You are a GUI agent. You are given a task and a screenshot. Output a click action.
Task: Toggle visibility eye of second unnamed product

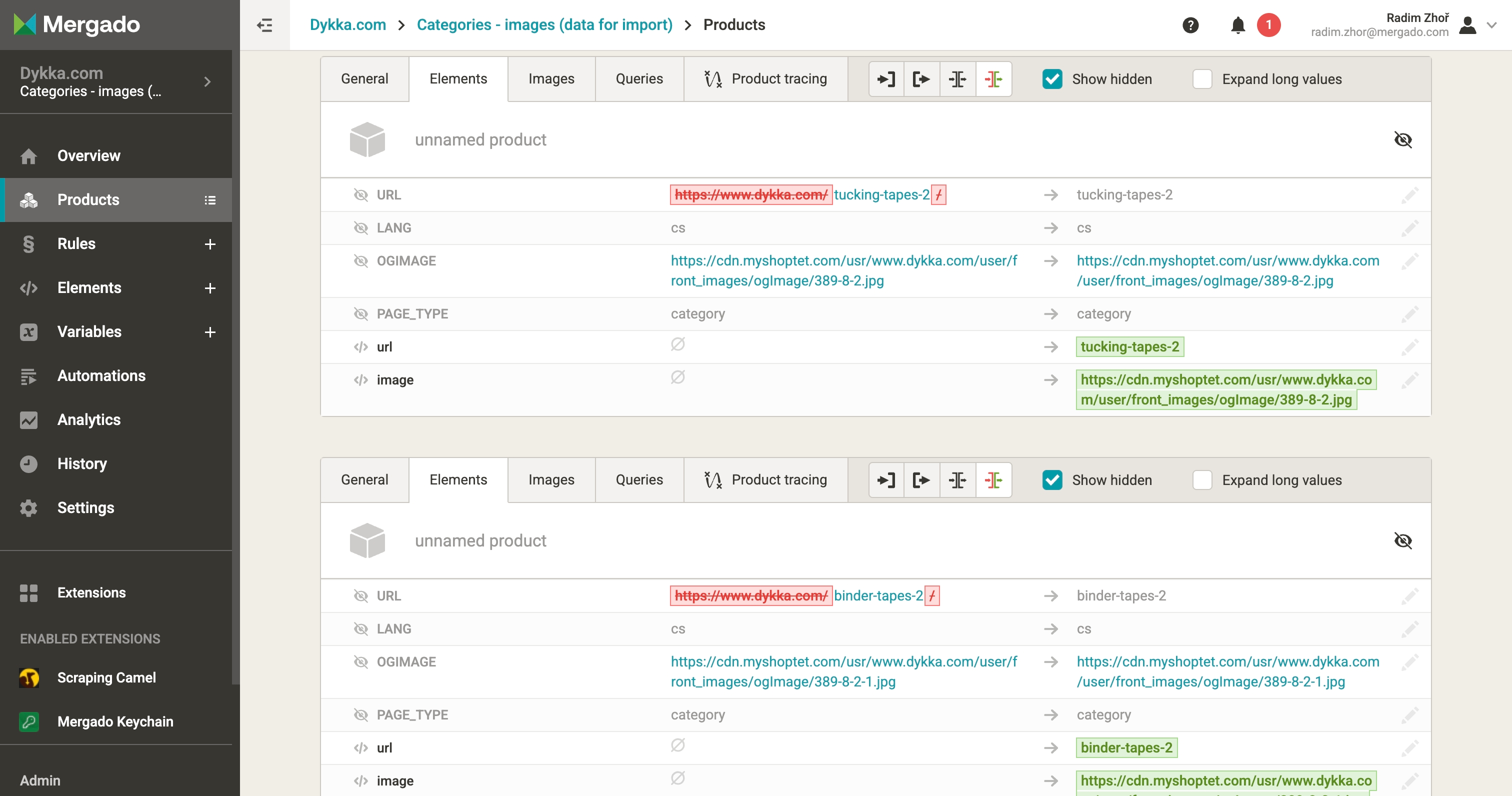coord(1403,540)
